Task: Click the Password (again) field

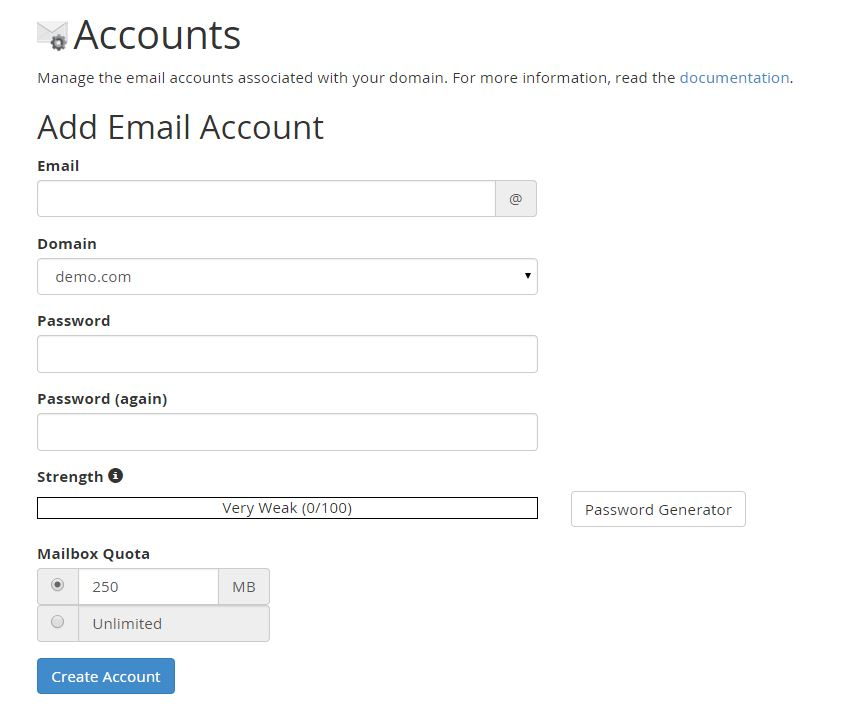Action: (287, 431)
